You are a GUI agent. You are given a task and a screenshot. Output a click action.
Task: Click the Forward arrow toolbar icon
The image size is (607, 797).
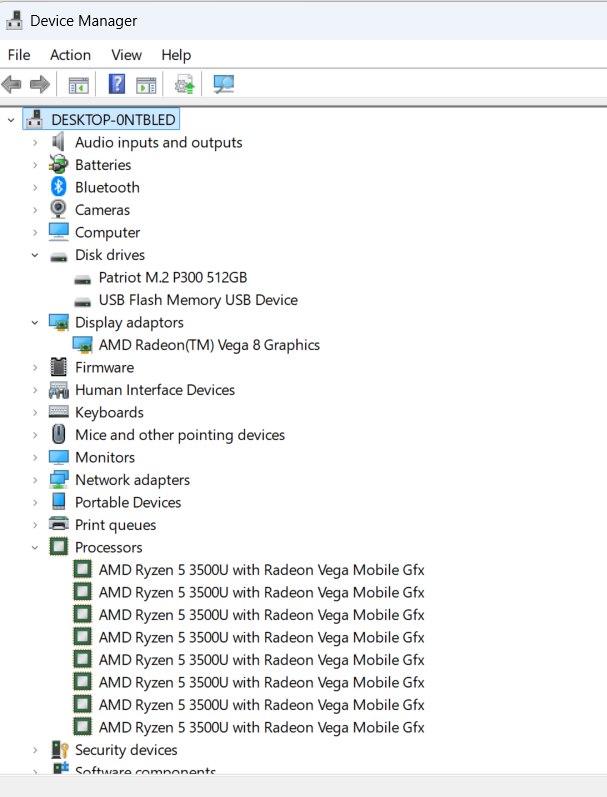coord(40,84)
